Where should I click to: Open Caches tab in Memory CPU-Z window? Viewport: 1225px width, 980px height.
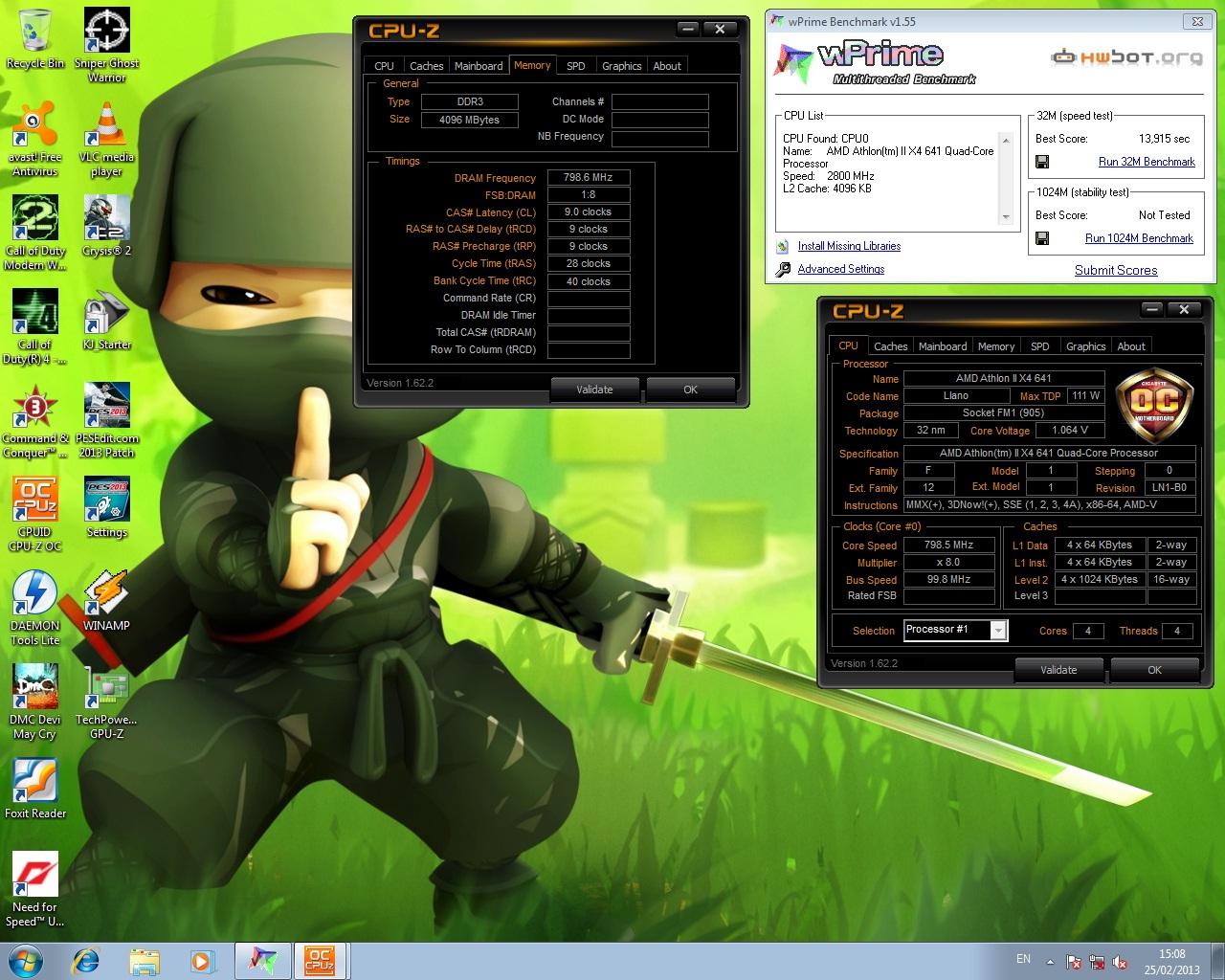[x=426, y=66]
